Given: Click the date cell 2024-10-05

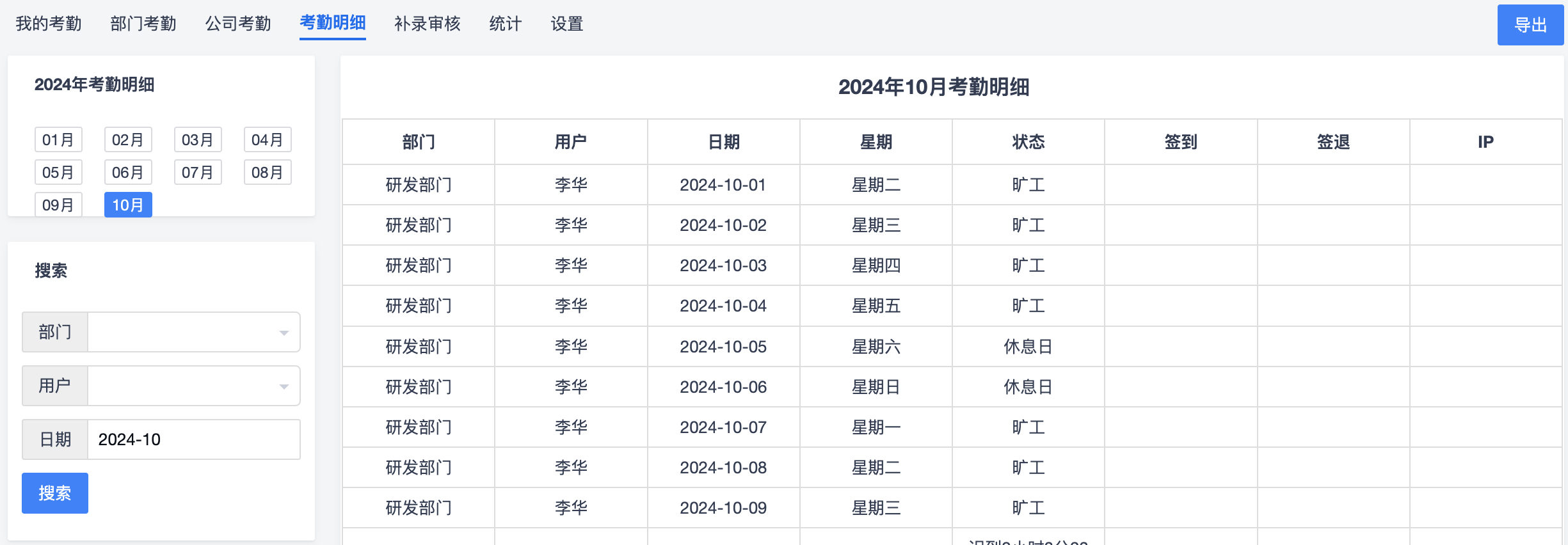Looking at the screenshot, I should point(723,347).
